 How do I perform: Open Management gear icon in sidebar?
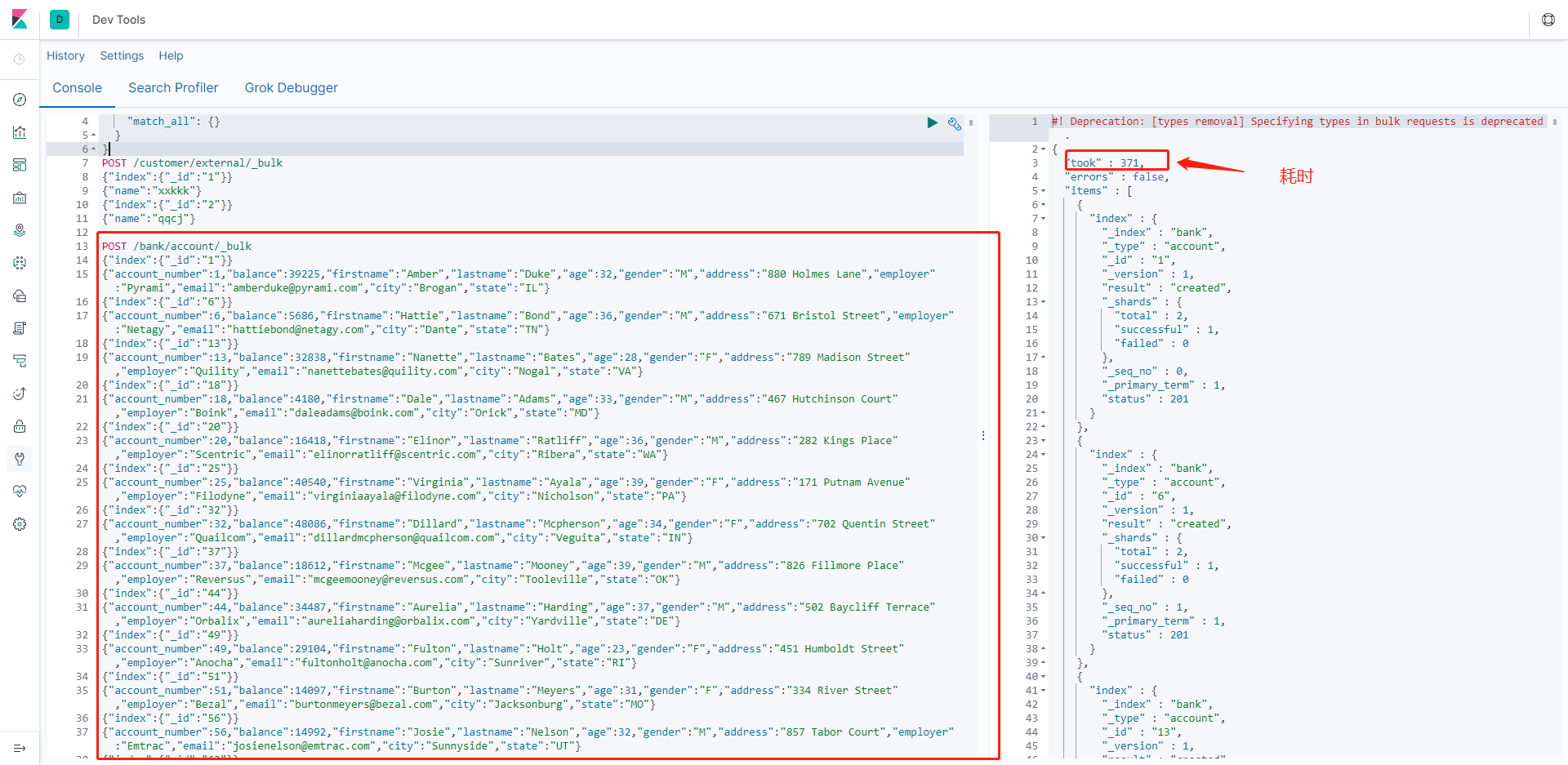click(20, 524)
